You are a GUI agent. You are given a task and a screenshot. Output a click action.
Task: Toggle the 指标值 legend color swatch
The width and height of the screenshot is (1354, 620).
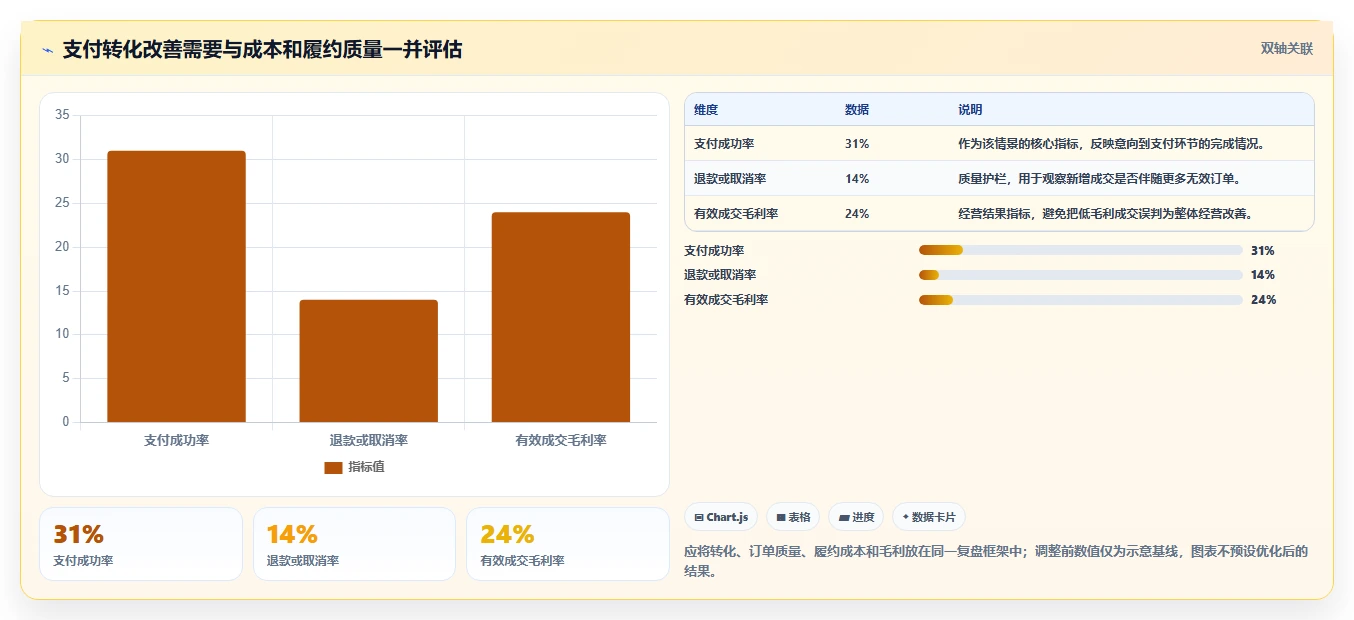[x=333, y=468]
